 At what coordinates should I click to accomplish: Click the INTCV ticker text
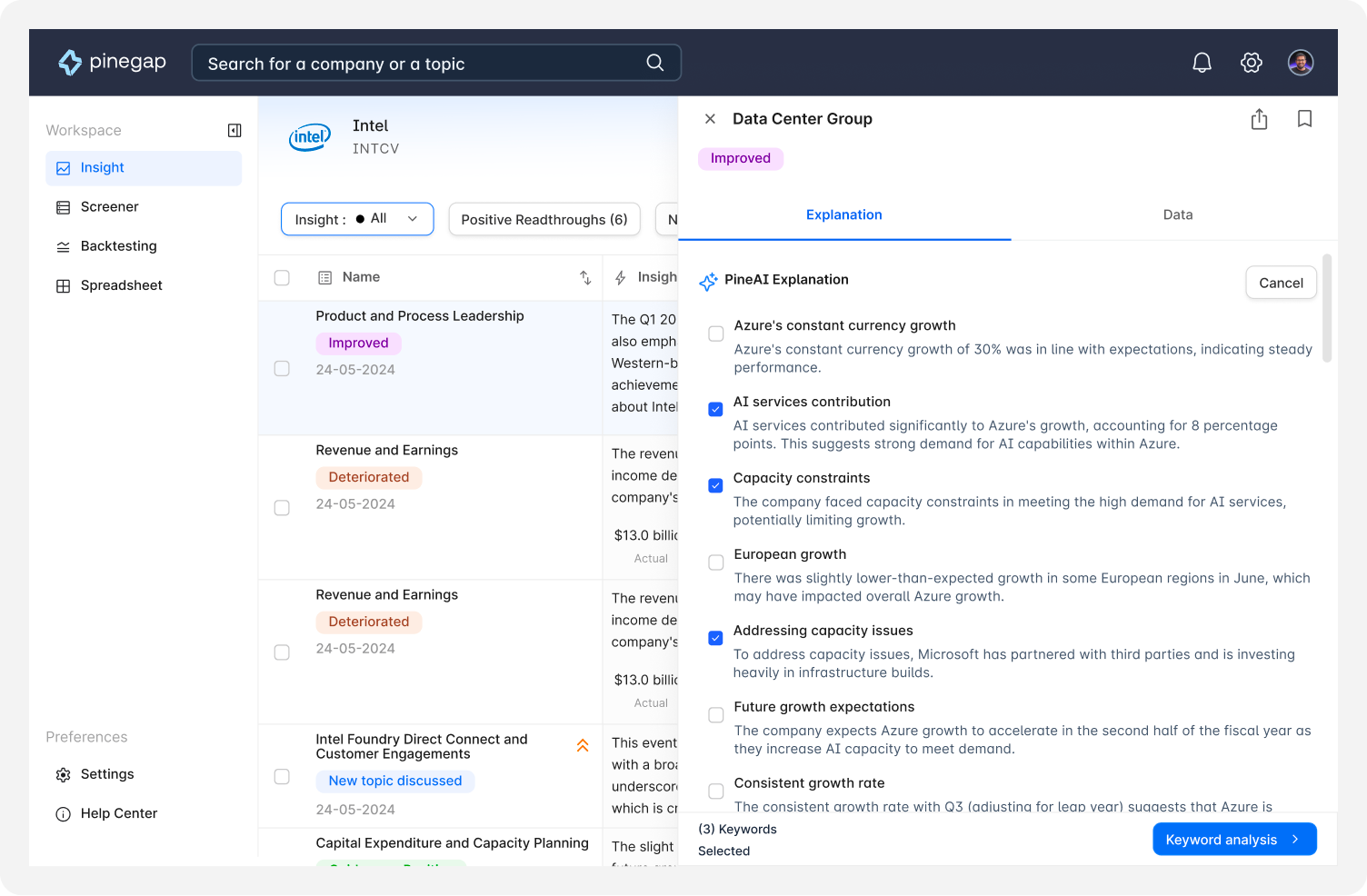click(376, 149)
